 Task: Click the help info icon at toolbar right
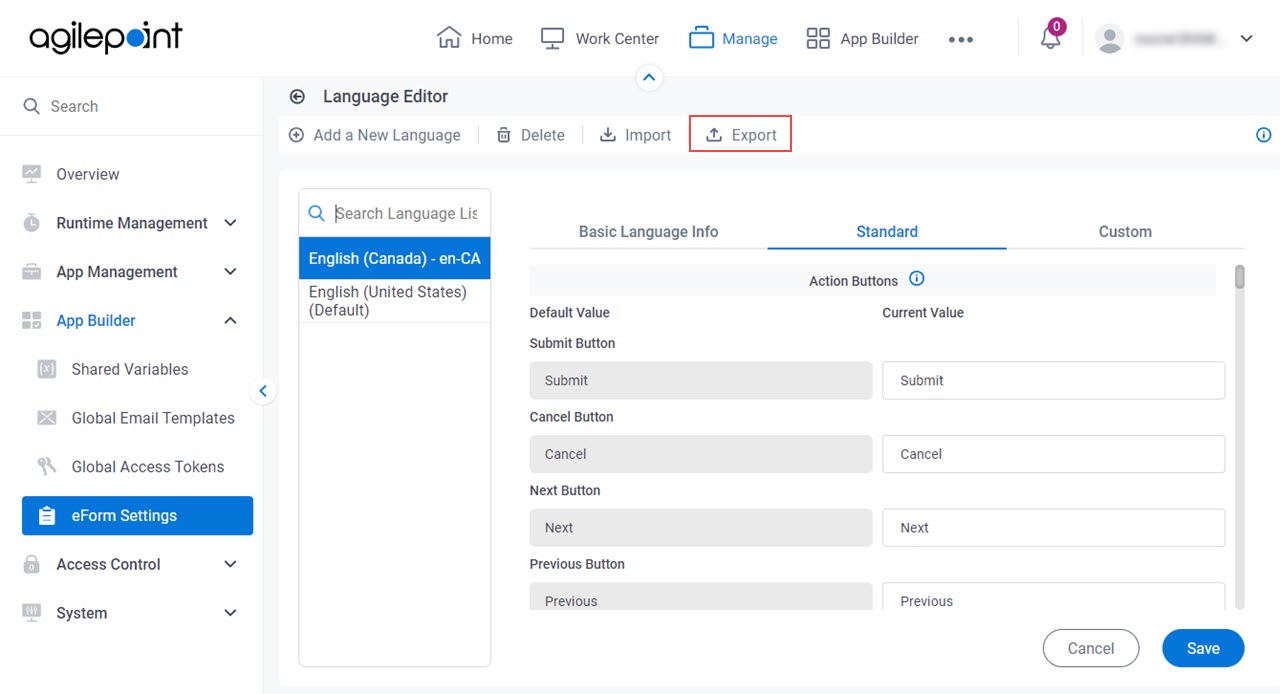[1264, 135]
